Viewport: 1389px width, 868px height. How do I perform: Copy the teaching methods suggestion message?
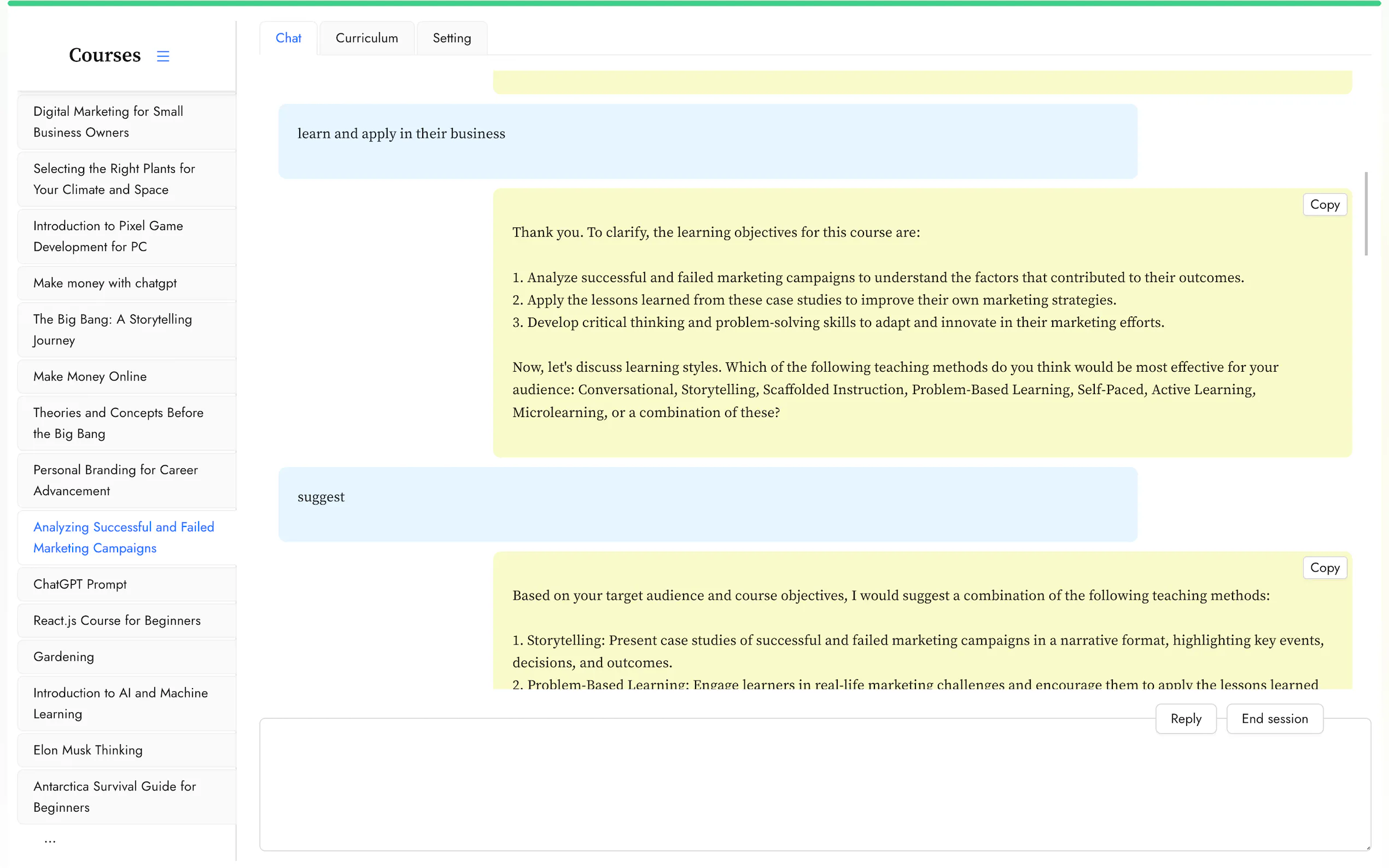point(1323,568)
